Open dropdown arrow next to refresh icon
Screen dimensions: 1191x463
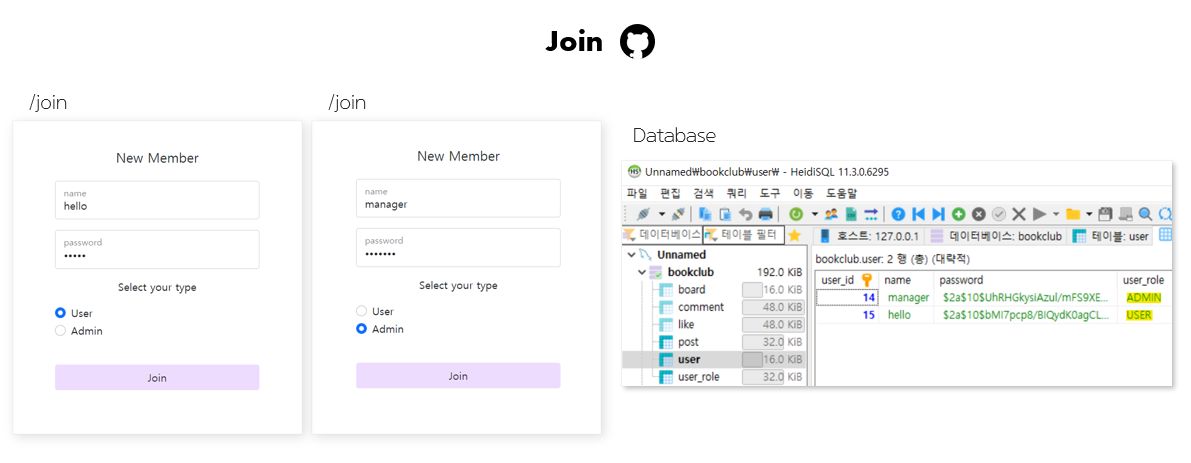(814, 214)
